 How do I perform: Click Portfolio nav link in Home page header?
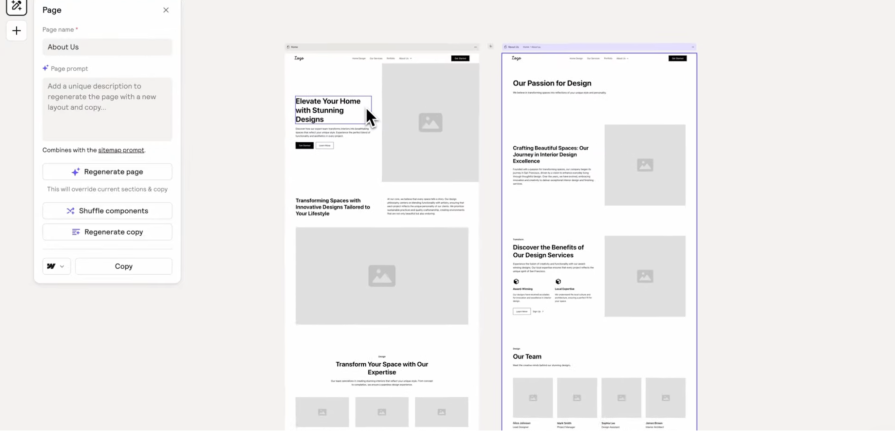pos(391,58)
